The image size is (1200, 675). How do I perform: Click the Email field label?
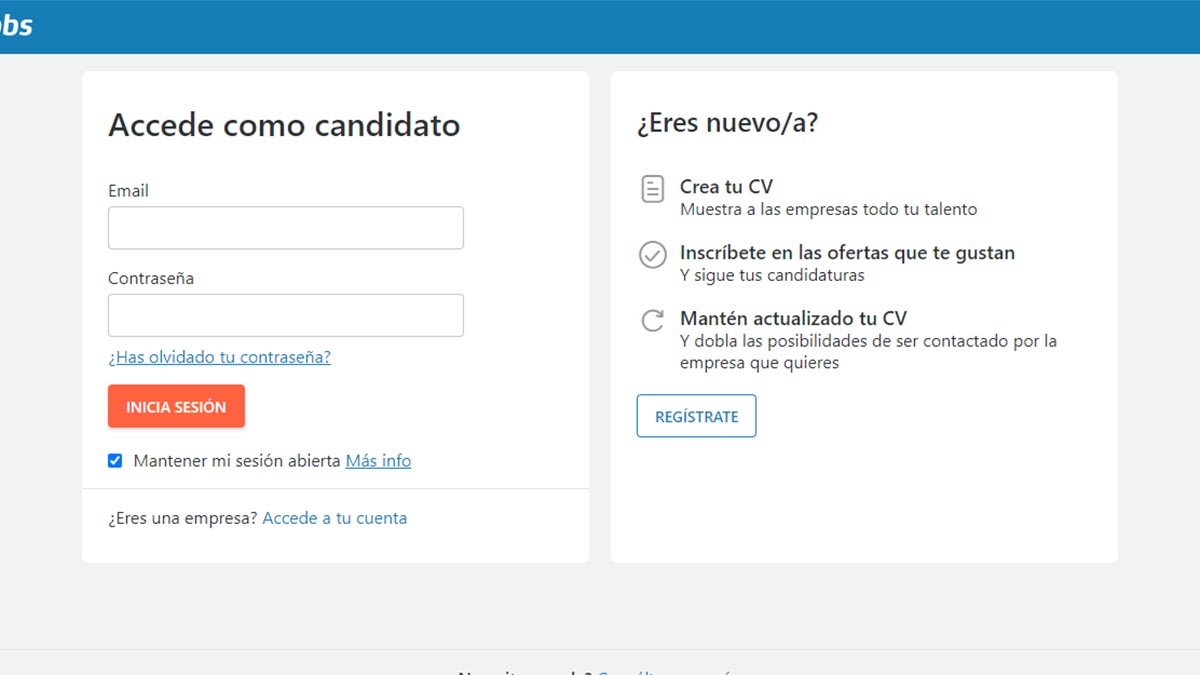pyautogui.click(x=128, y=190)
